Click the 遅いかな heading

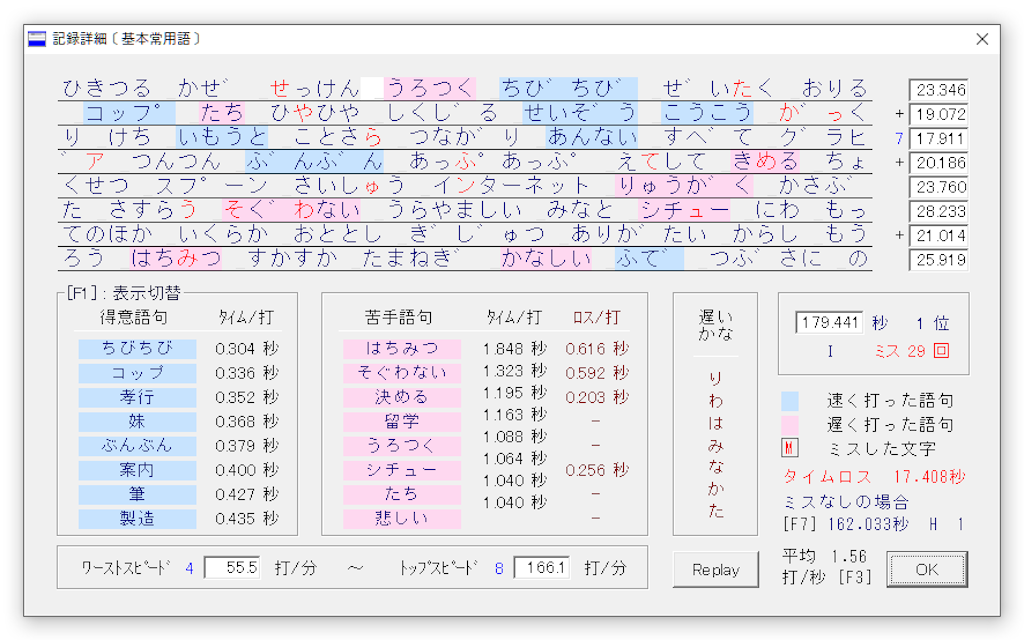pos(716,325)
